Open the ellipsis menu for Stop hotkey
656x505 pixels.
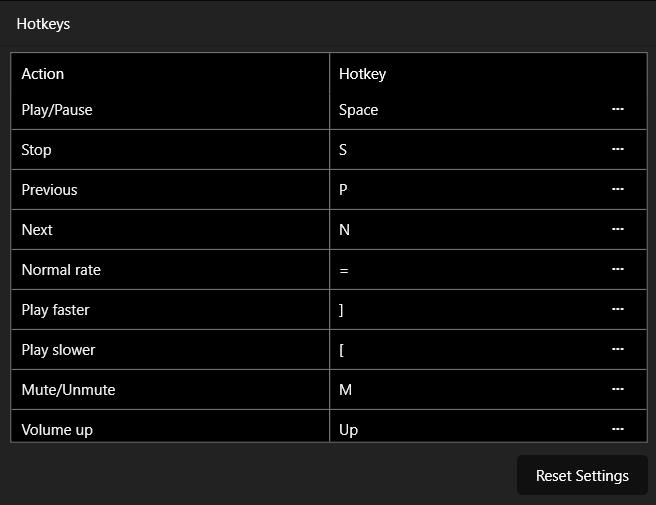[x=617, y=149]
